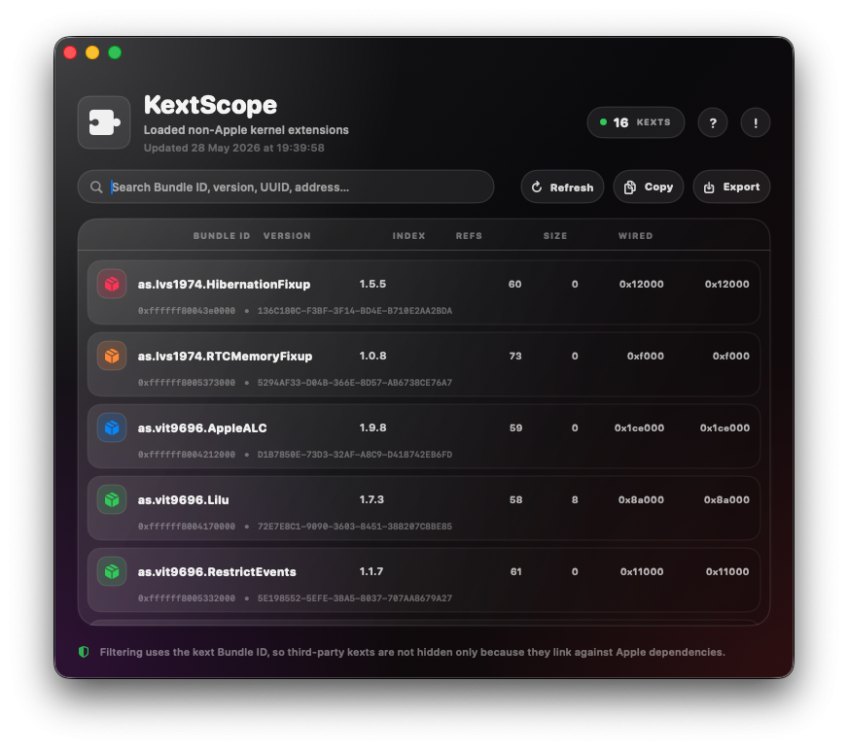Close the KextScope window
848x750 pixels.
tap(70, 52)
